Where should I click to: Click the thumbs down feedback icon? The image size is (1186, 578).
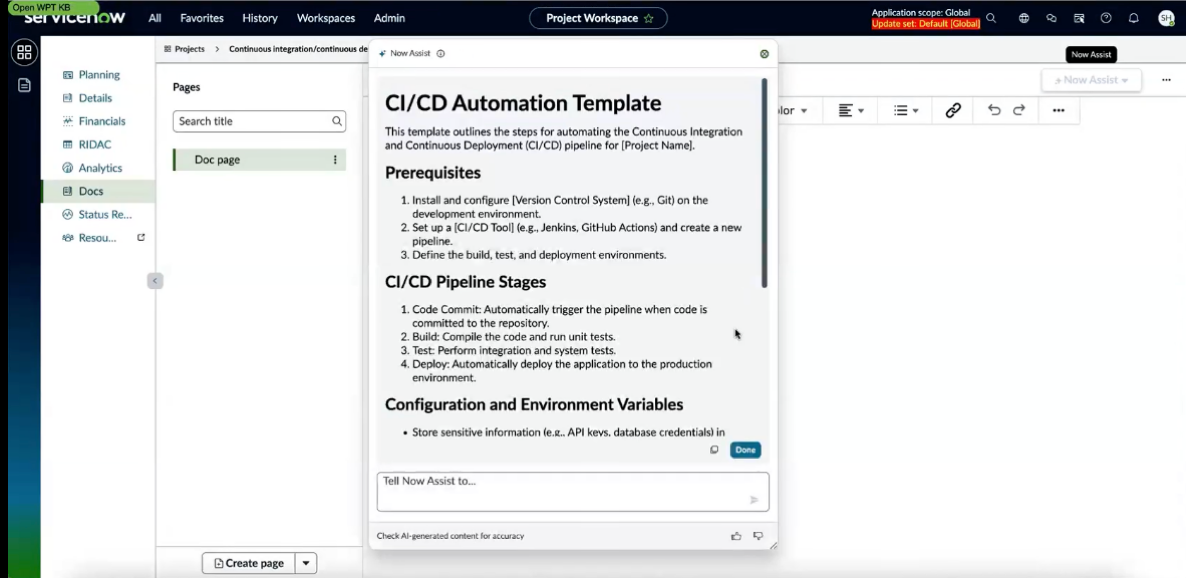(x=758, y=536)
